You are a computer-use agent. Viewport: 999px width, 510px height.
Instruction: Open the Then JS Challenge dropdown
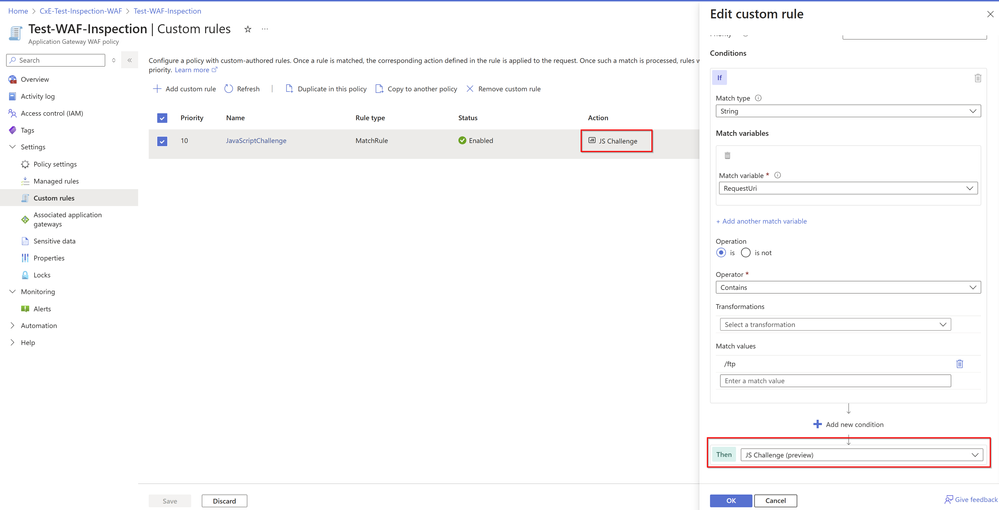(x=861, y=455)
